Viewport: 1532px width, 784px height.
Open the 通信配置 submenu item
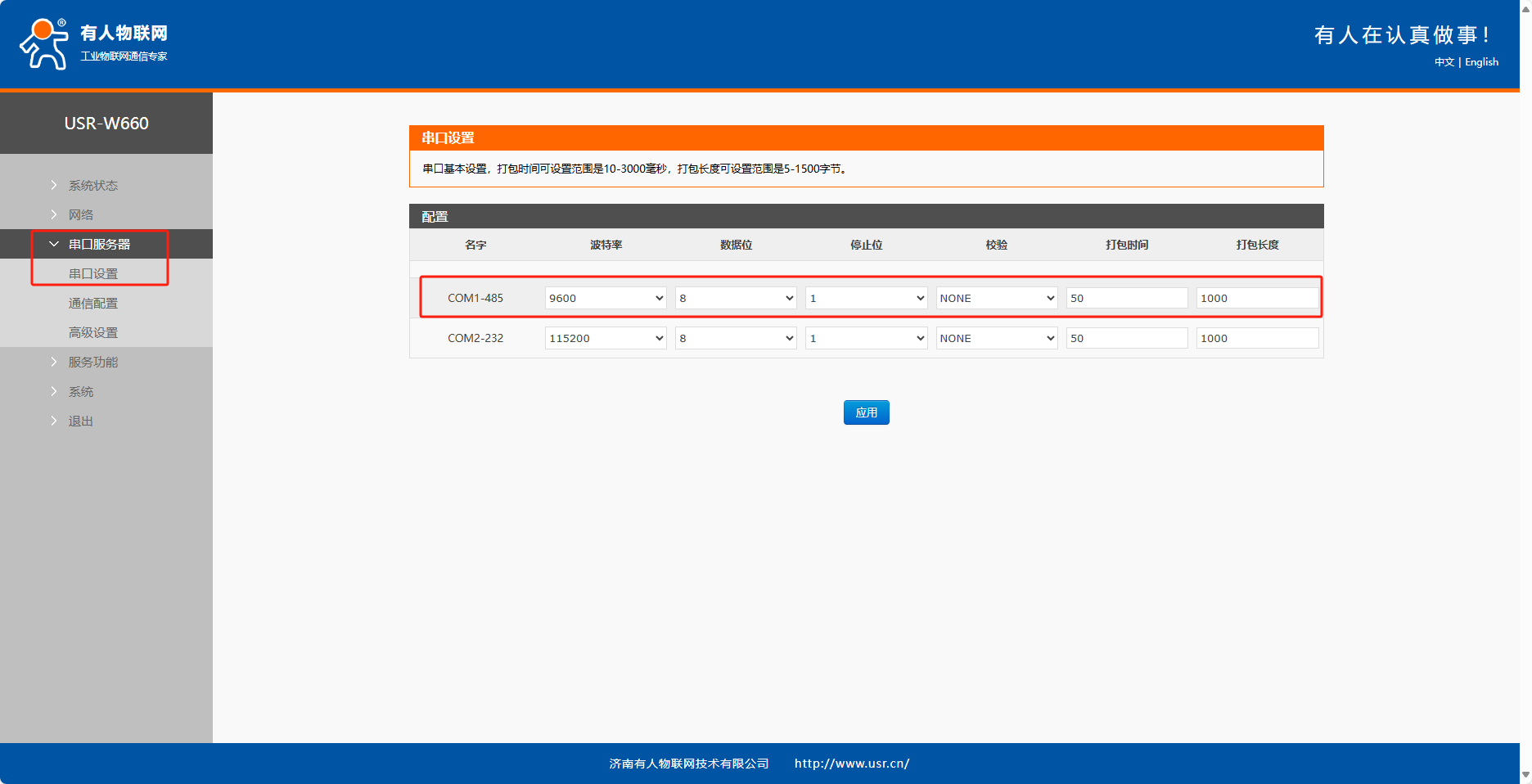(93, 304)
